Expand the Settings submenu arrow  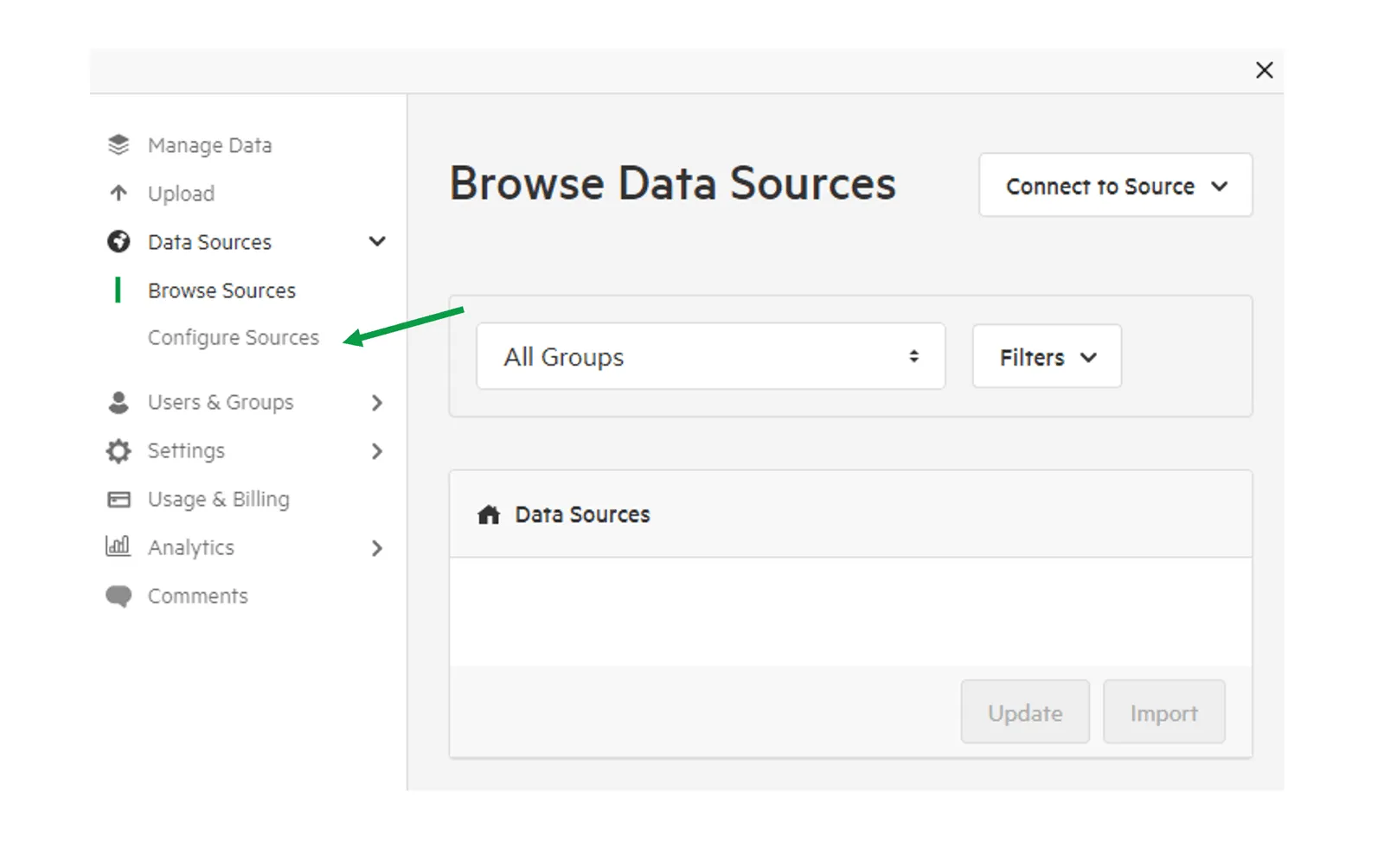point(377,450)
